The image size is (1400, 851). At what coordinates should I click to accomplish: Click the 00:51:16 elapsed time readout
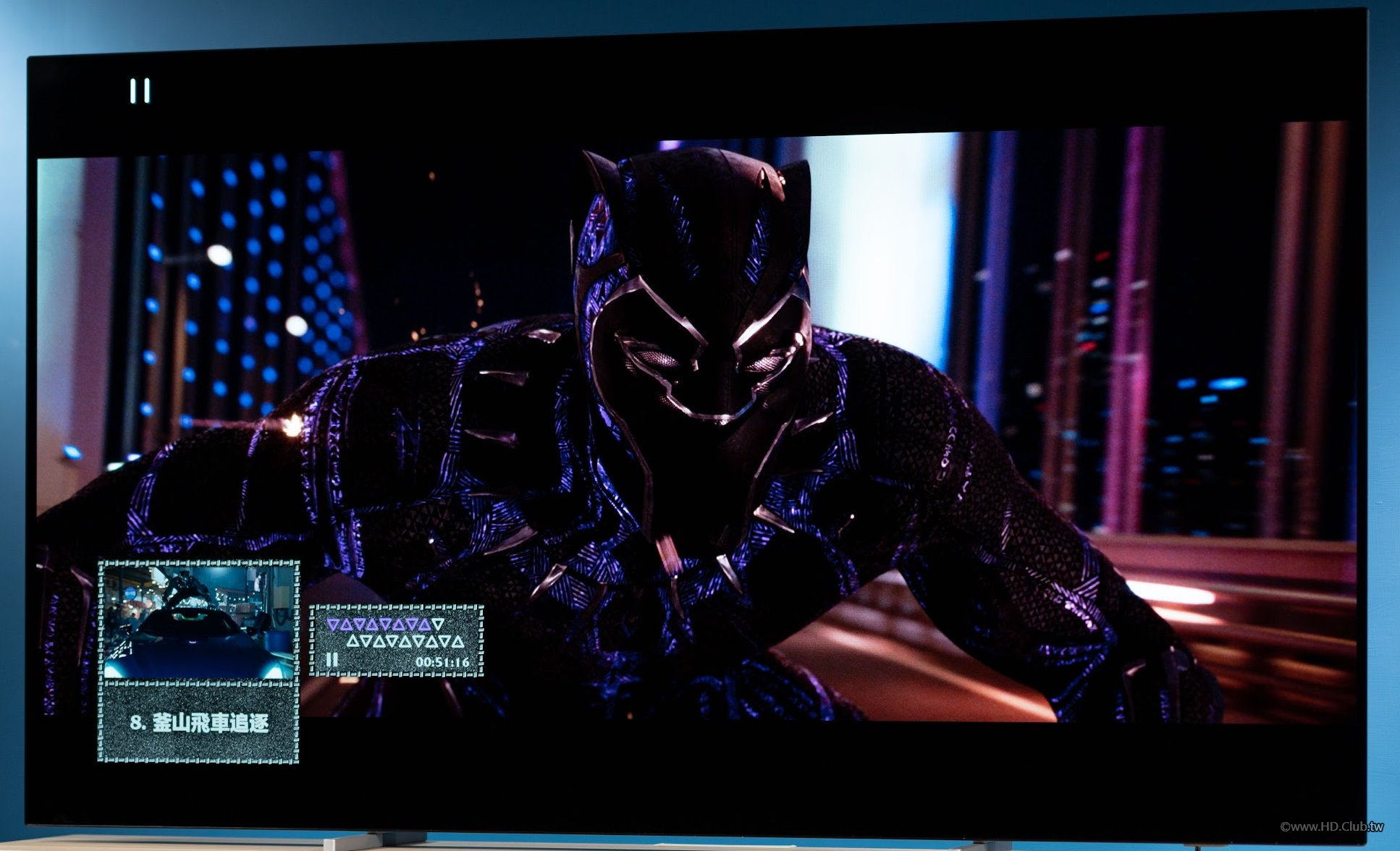click(x=442, y=661)
